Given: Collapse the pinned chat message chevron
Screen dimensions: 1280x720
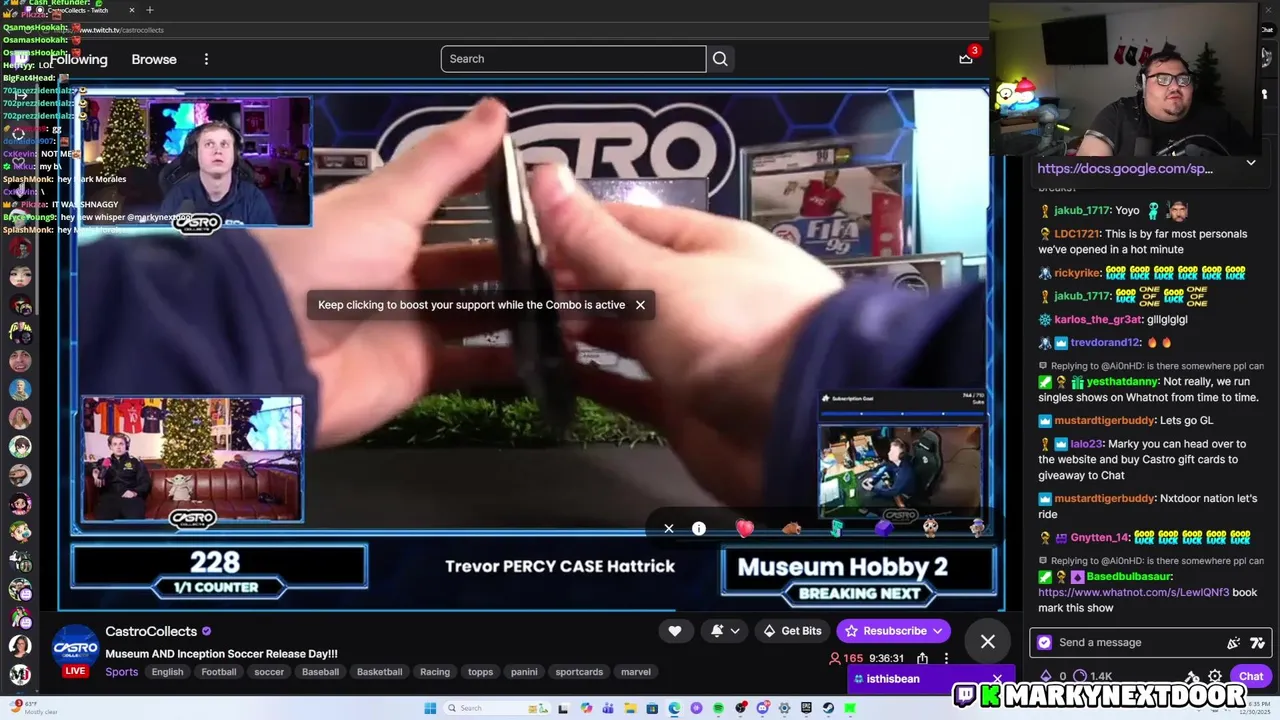Looking at the screenshot, I should click(x=1250, y=163).
